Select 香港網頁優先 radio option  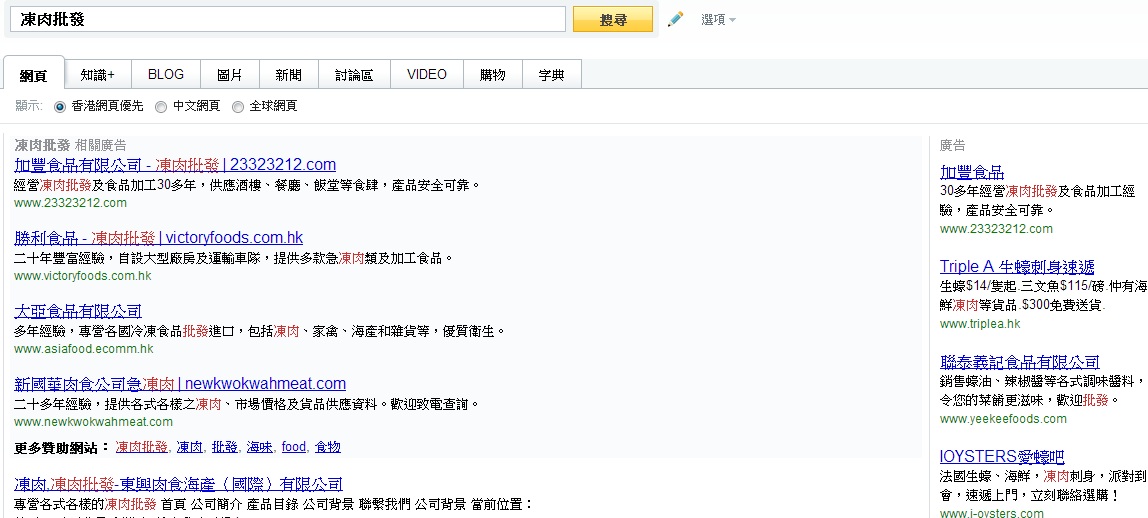pyautogui.click(x=60, y=107)
